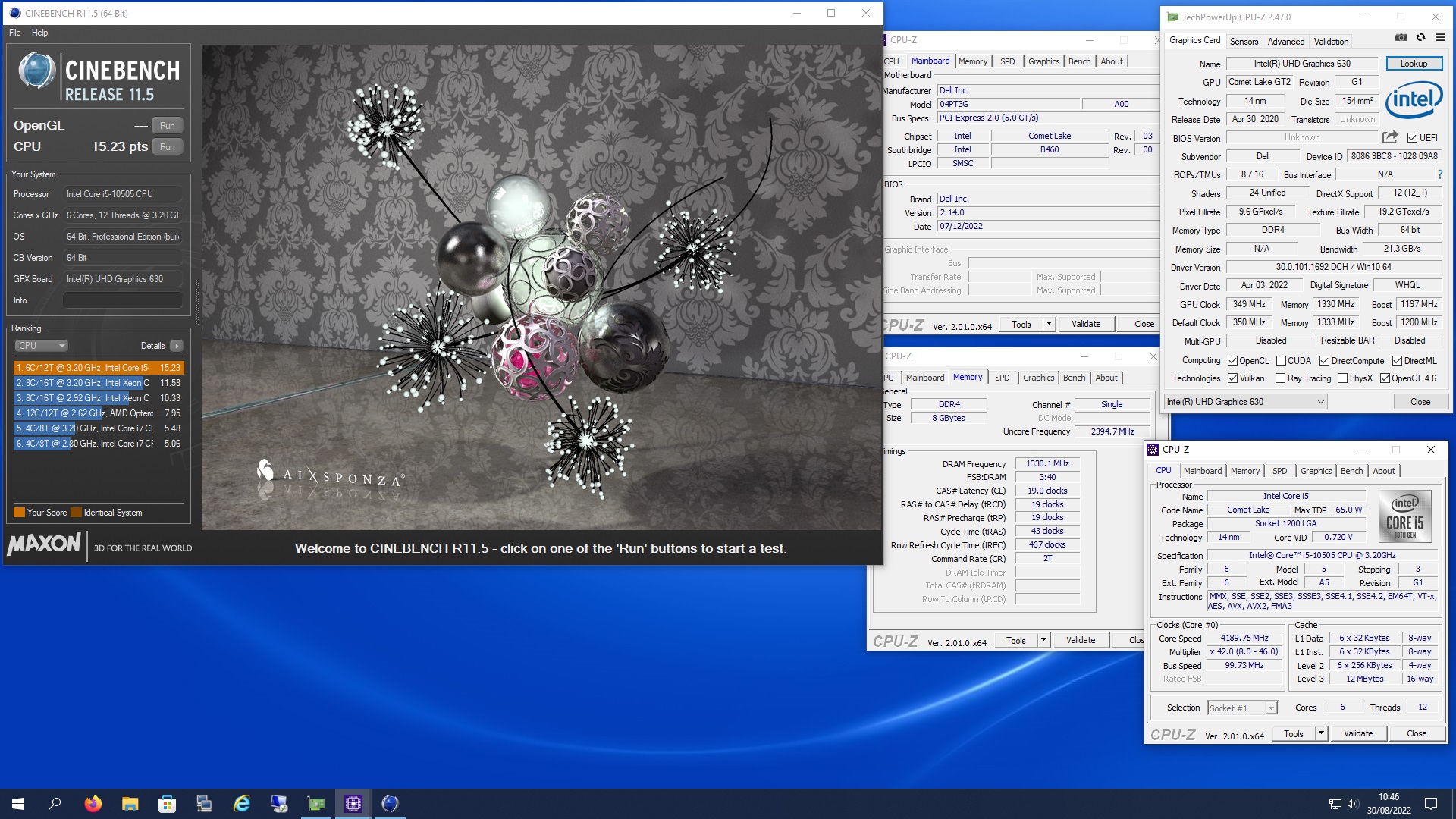
Task: Open Internet Explorer from the taskbar
Action: [242, 804]
